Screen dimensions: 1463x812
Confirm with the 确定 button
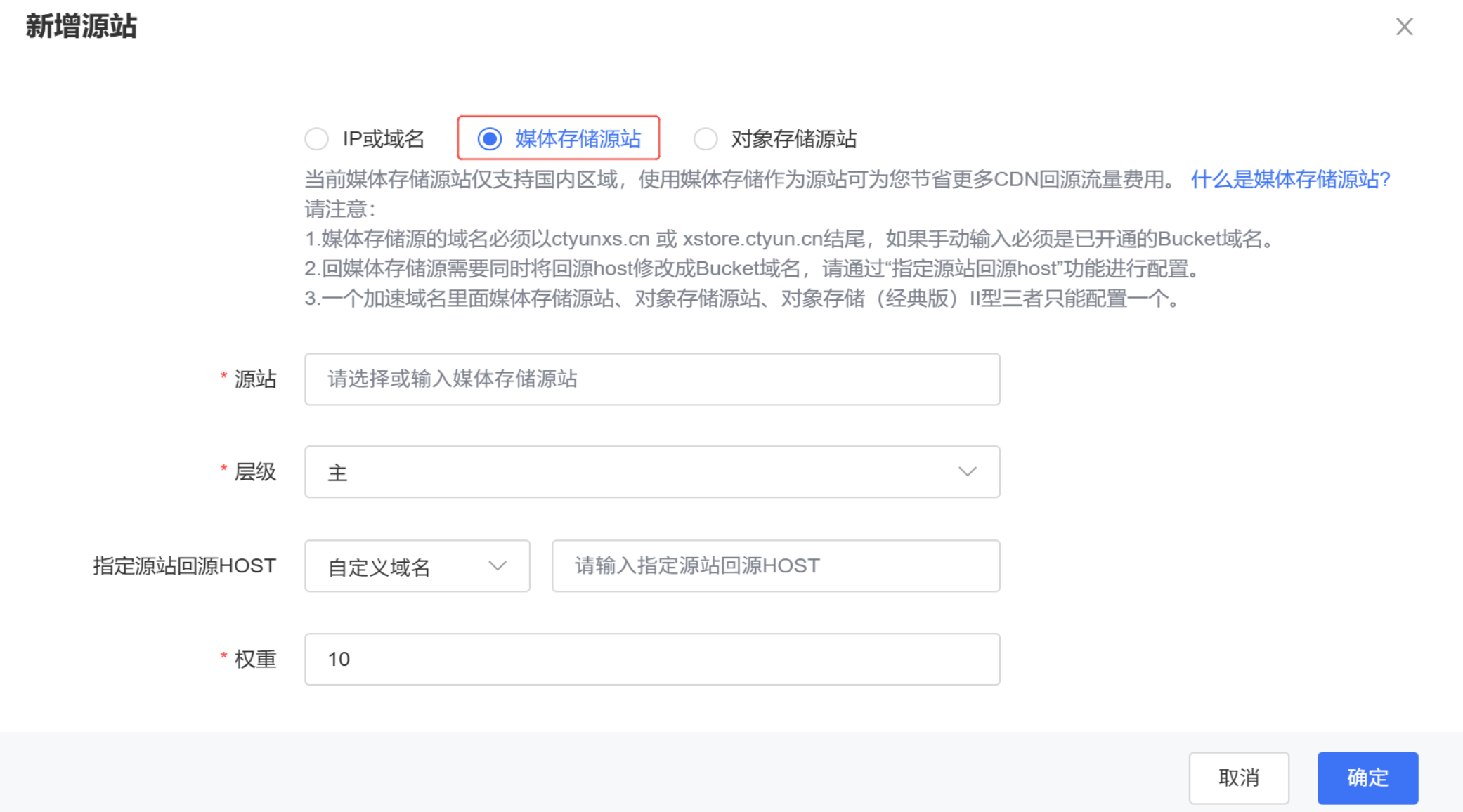click(x=1367, y=778)
